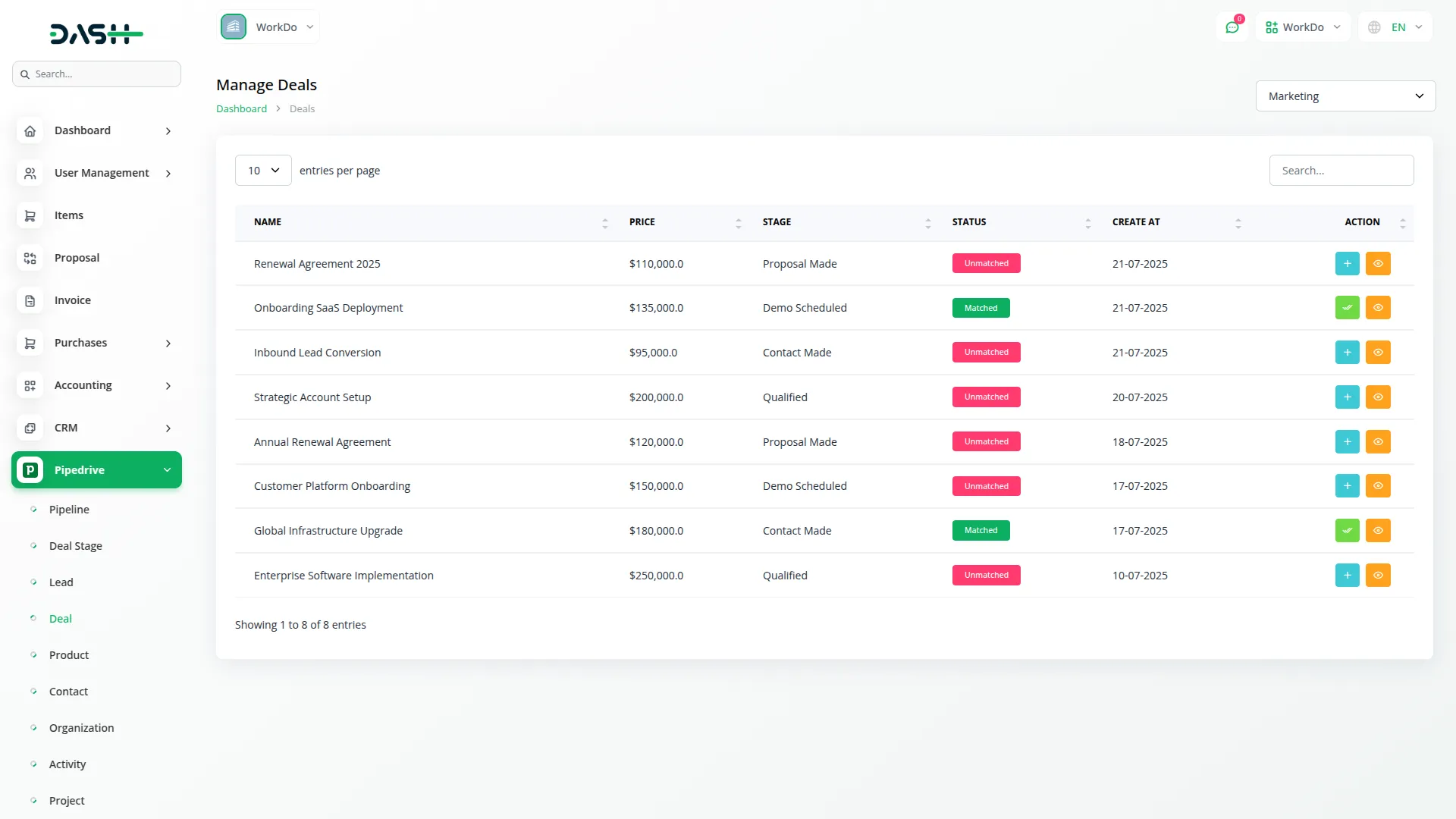Click the Proposal grid icon in sidebar
Screen dimensions: 1456x819
[30, 258]
